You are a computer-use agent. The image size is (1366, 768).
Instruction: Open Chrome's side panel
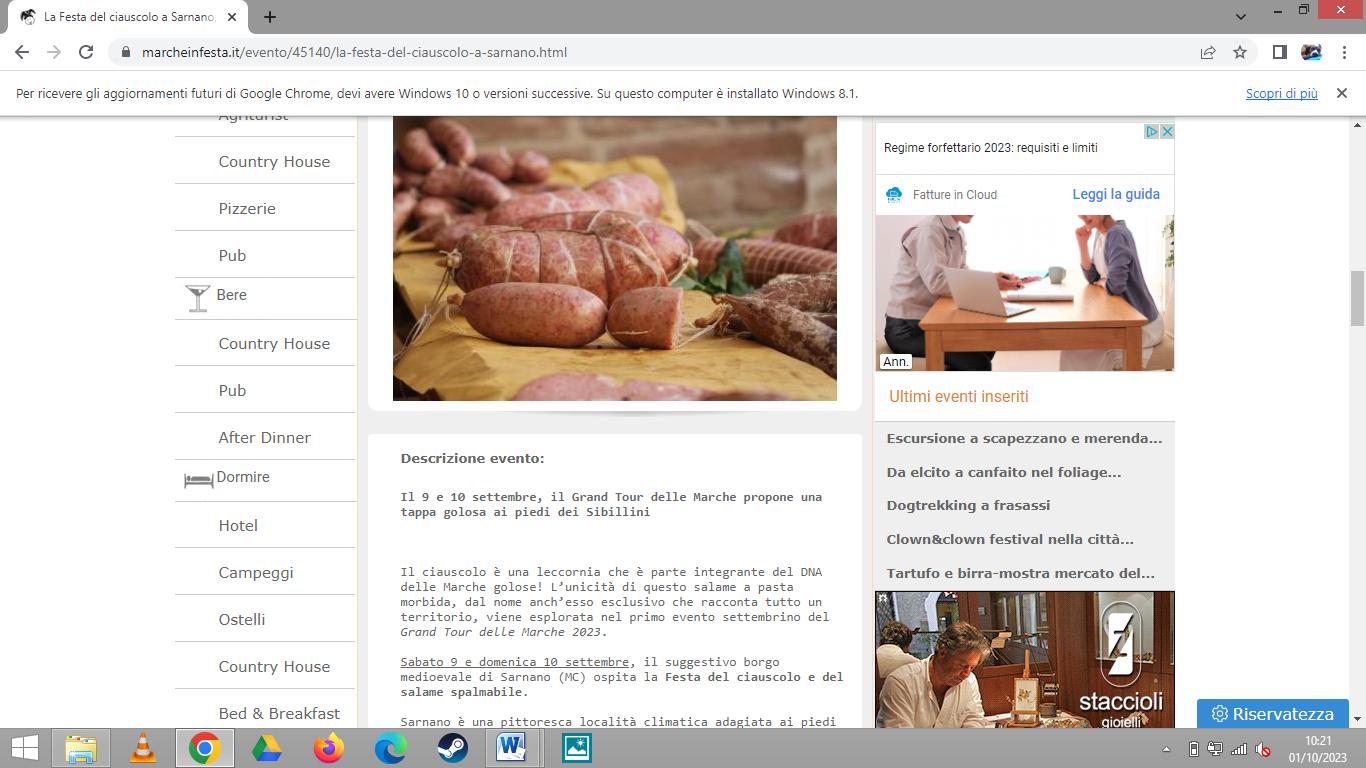pos(1279,52)
